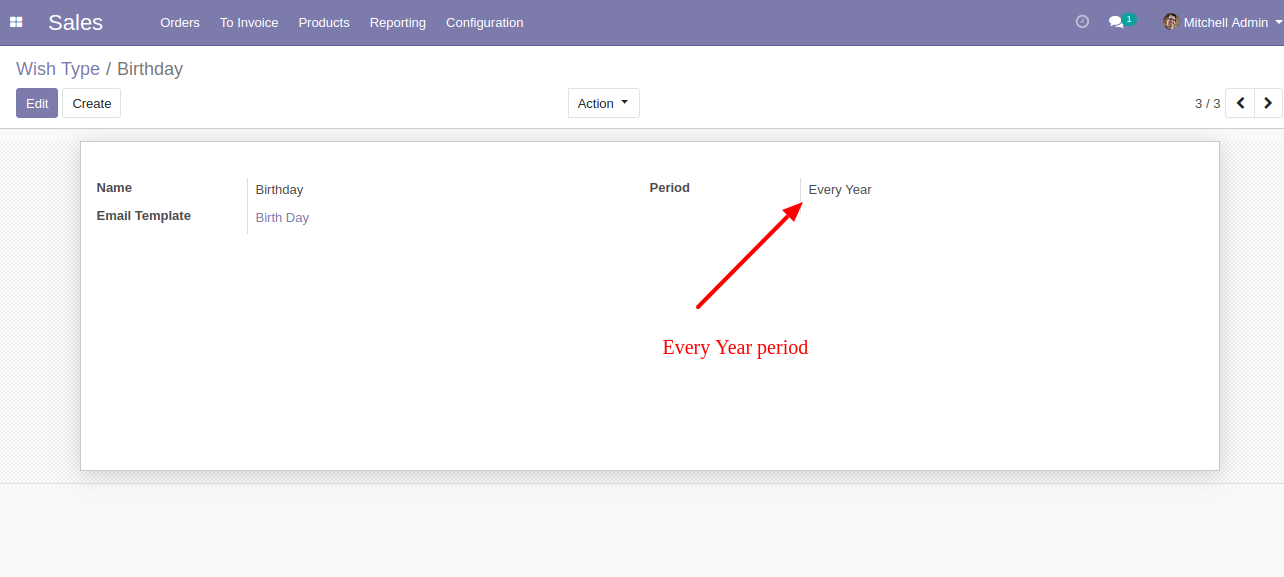1284x577 pixels.
Task: Click the Every Year period value
Action: tap(840, 189)
